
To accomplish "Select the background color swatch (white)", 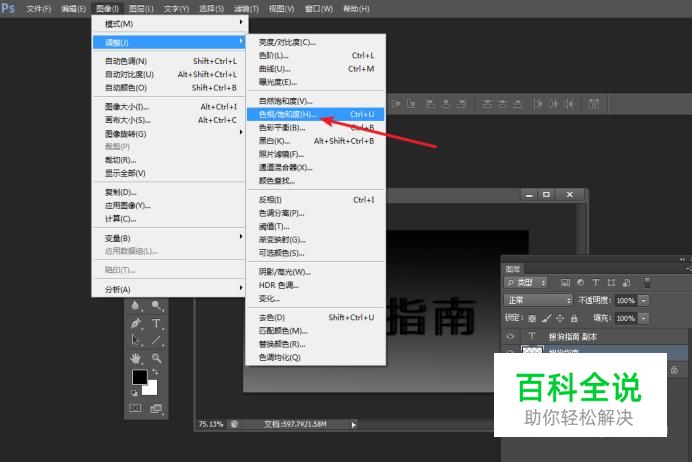I will [x=151, y=389].
